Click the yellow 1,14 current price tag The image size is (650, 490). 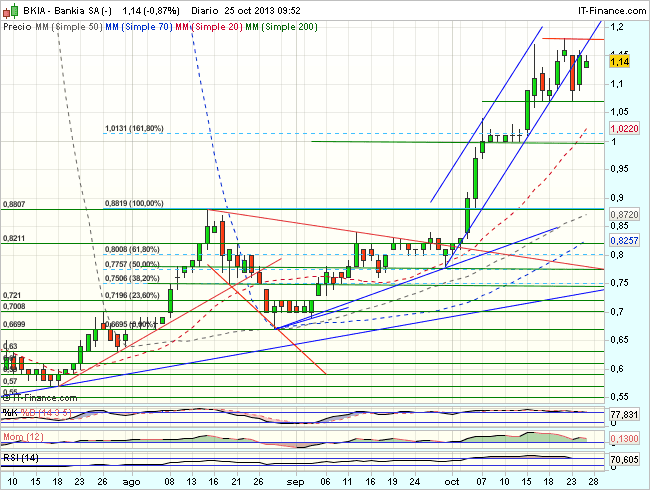(620, 62)
